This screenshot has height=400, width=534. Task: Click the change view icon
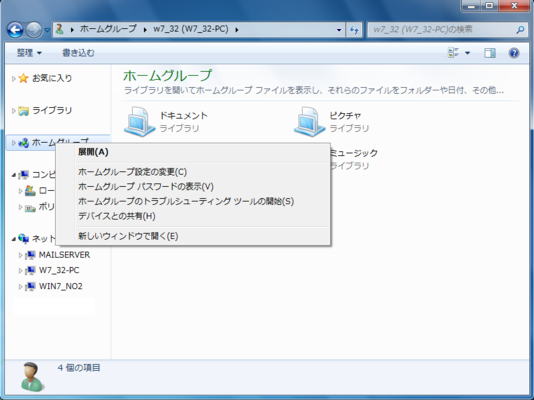point(453,53)
